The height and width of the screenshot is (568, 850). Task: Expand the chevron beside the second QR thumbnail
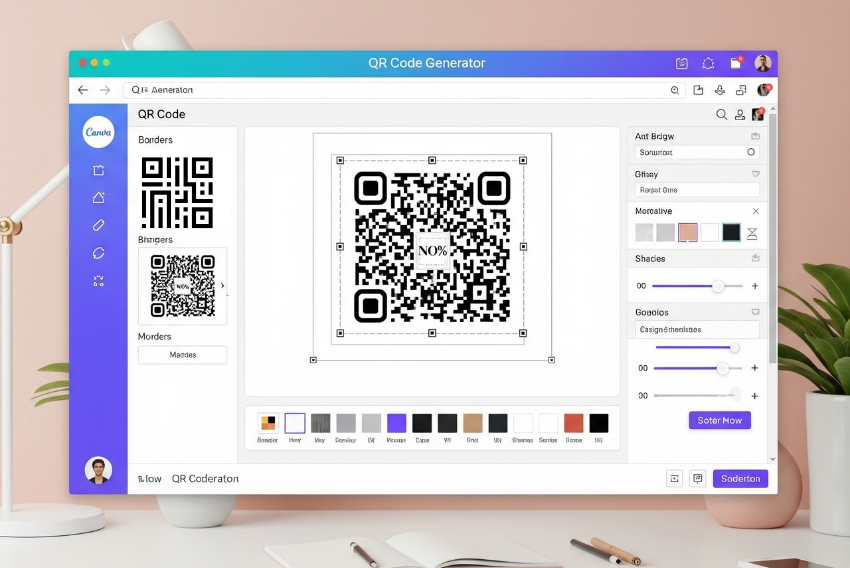pyautogui.click(x=222, y=286)
